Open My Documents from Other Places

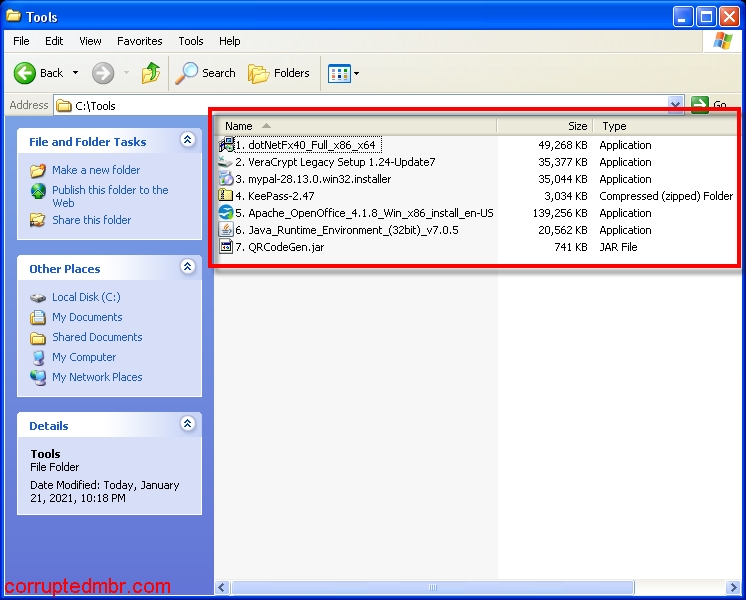pos(87,317)
